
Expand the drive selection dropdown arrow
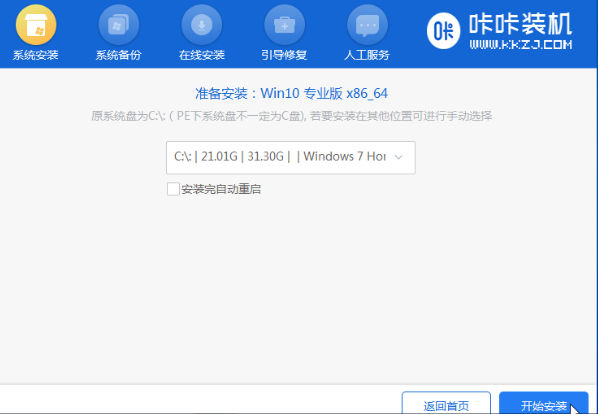point(399,157)
